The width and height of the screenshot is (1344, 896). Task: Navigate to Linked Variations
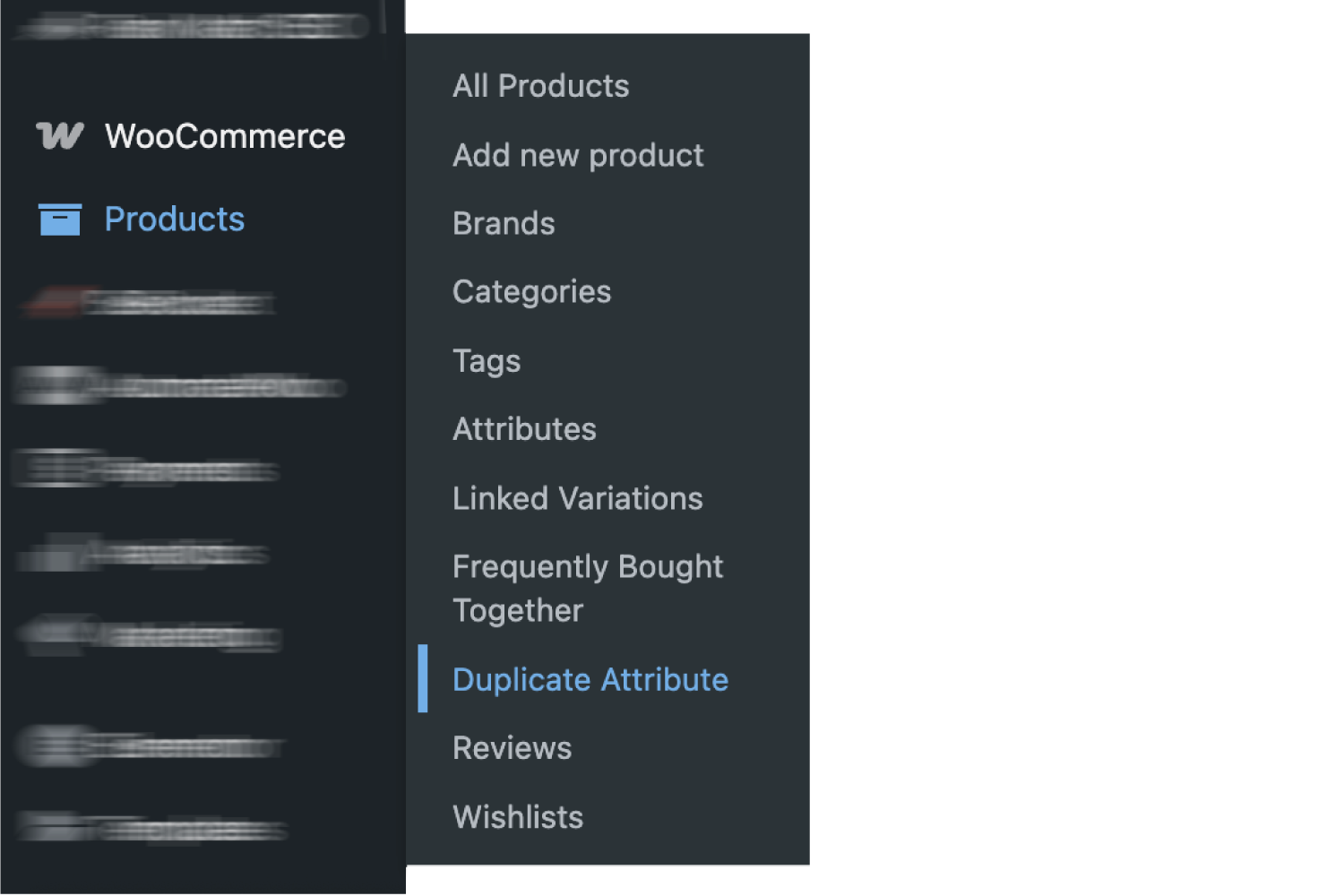[x=578, y=498]
